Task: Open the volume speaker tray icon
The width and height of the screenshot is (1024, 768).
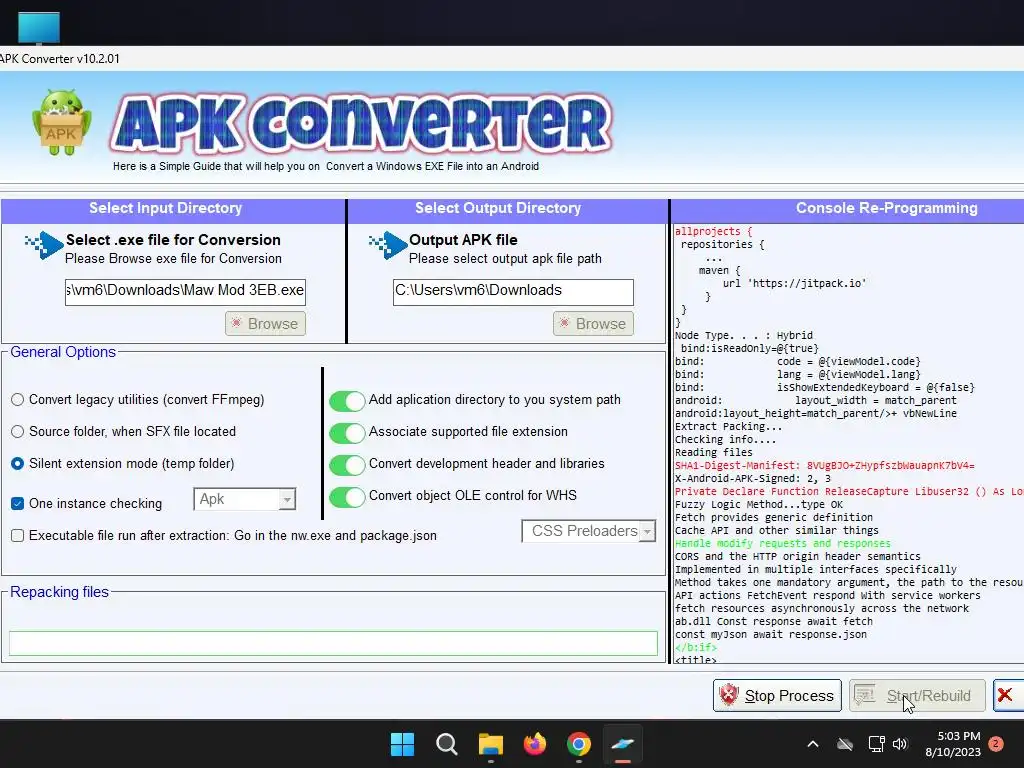Action: (901, 744)
